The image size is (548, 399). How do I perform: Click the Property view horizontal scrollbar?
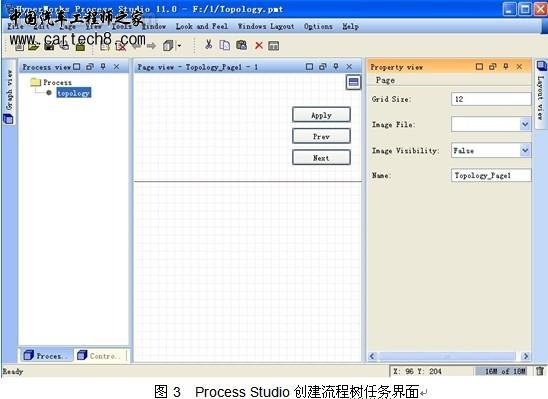(x=448, y=356)
